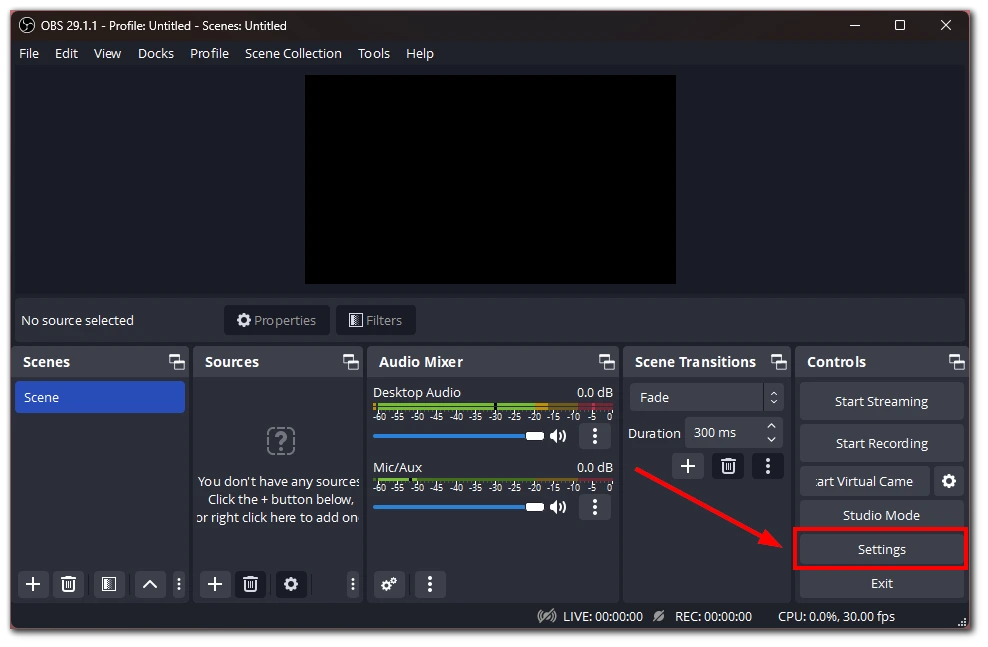Click the black preview canvas
988x647 pixels.
[490, 180]
